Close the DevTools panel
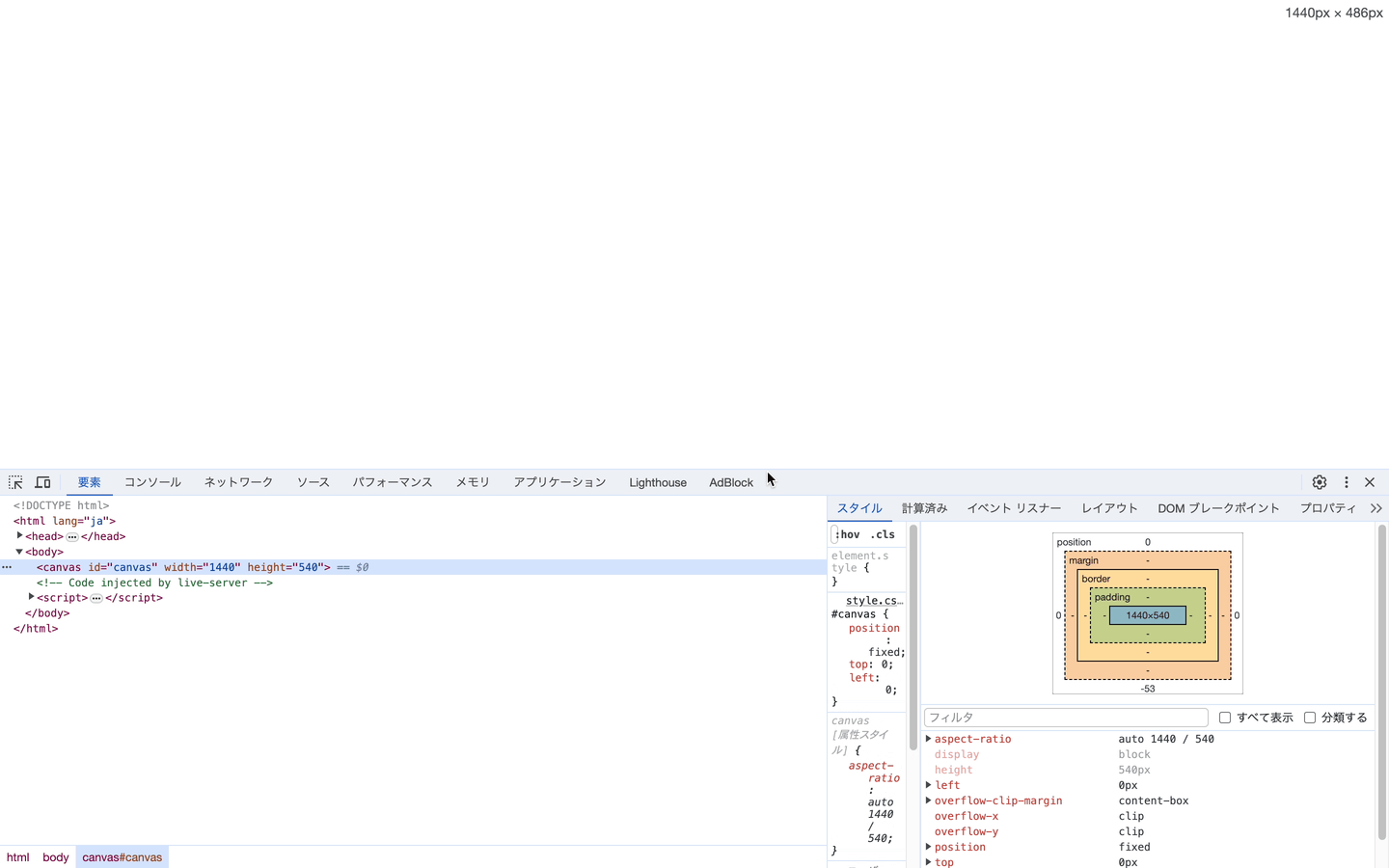The width and height of the screenshot is (1389, 868). pos(1370,482)
